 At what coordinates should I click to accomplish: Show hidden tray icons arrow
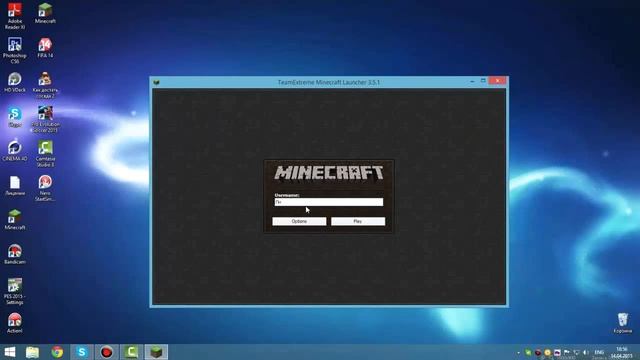click(x=518, y=352)
